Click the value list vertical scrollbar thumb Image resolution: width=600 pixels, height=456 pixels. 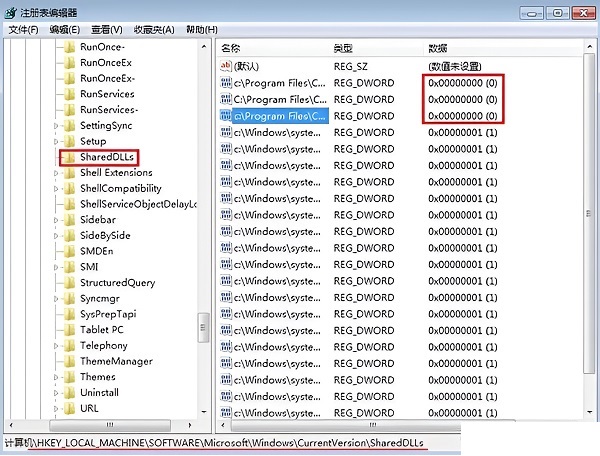(589, 213)
